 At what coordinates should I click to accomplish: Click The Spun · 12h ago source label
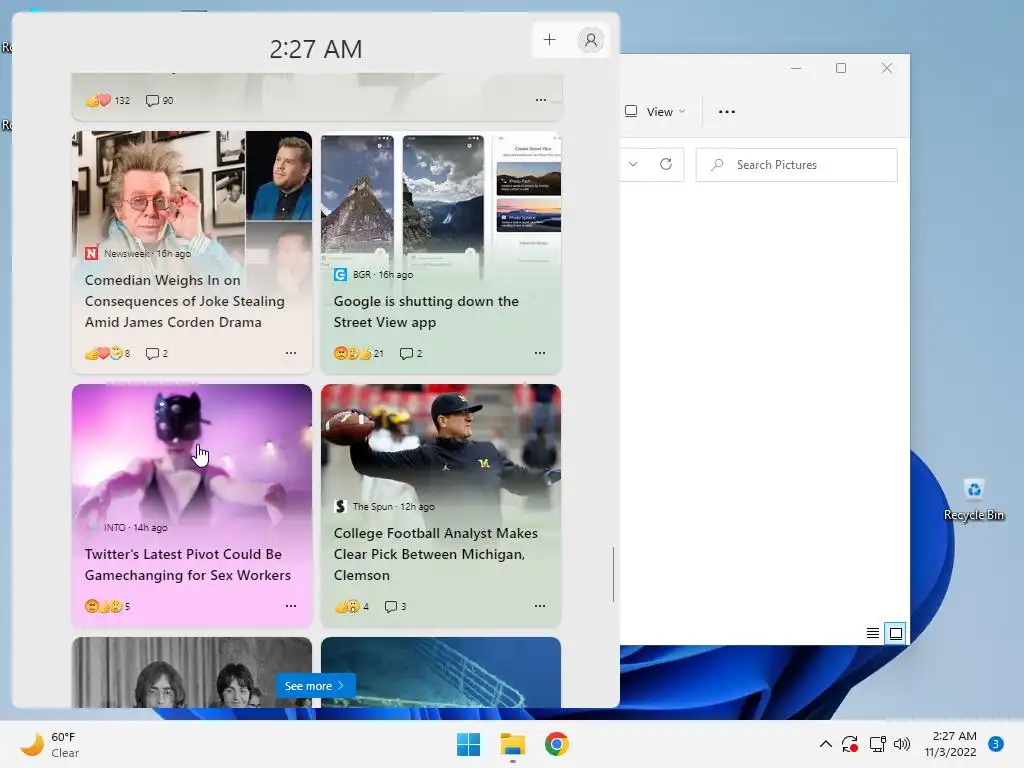click(x=393, y=506)
